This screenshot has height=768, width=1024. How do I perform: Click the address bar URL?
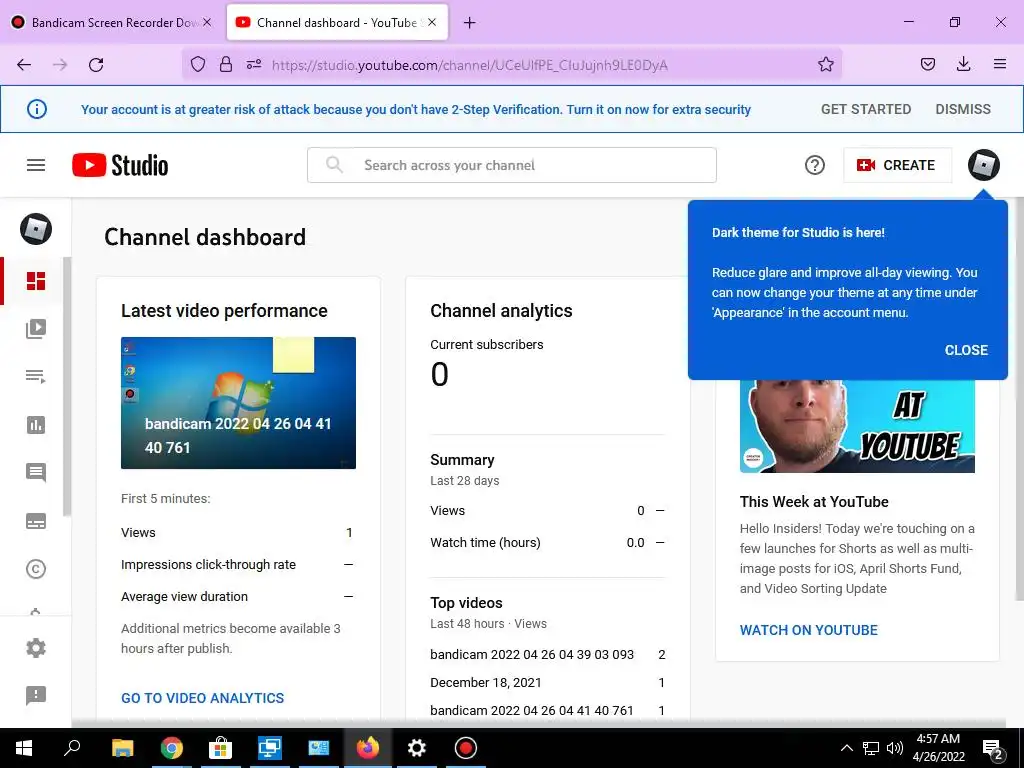(470, 65)
